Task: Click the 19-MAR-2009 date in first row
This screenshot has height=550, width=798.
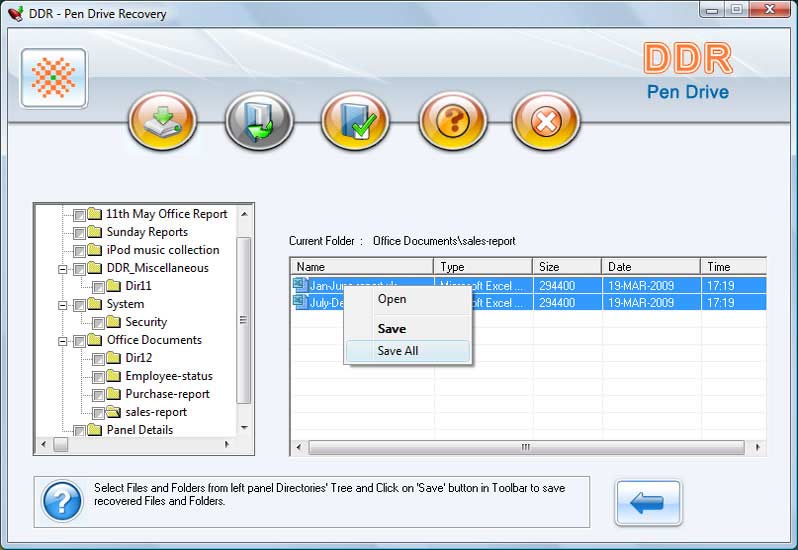Action: [641, 285]
